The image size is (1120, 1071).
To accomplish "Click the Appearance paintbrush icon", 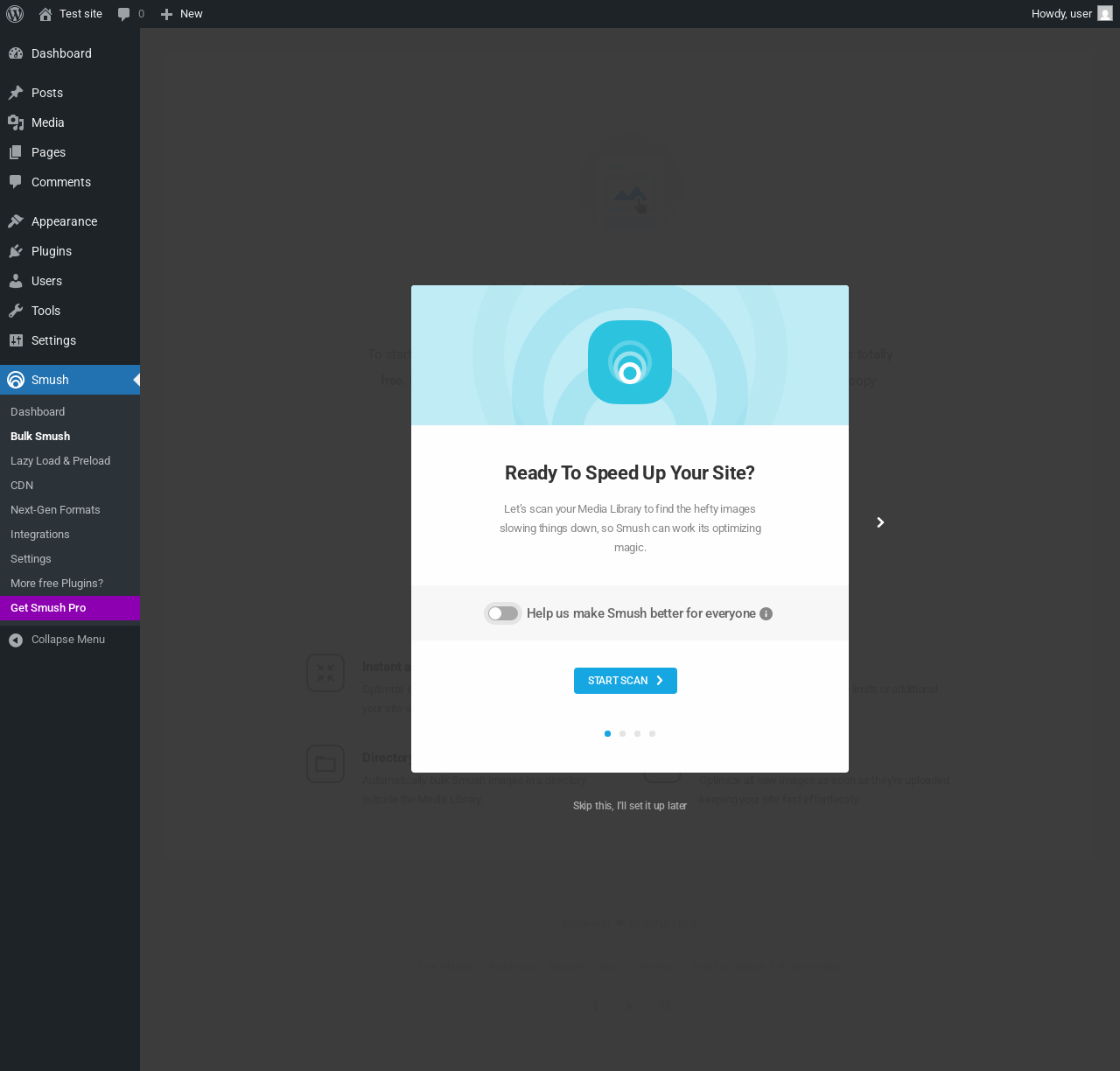I will [16, 221].
